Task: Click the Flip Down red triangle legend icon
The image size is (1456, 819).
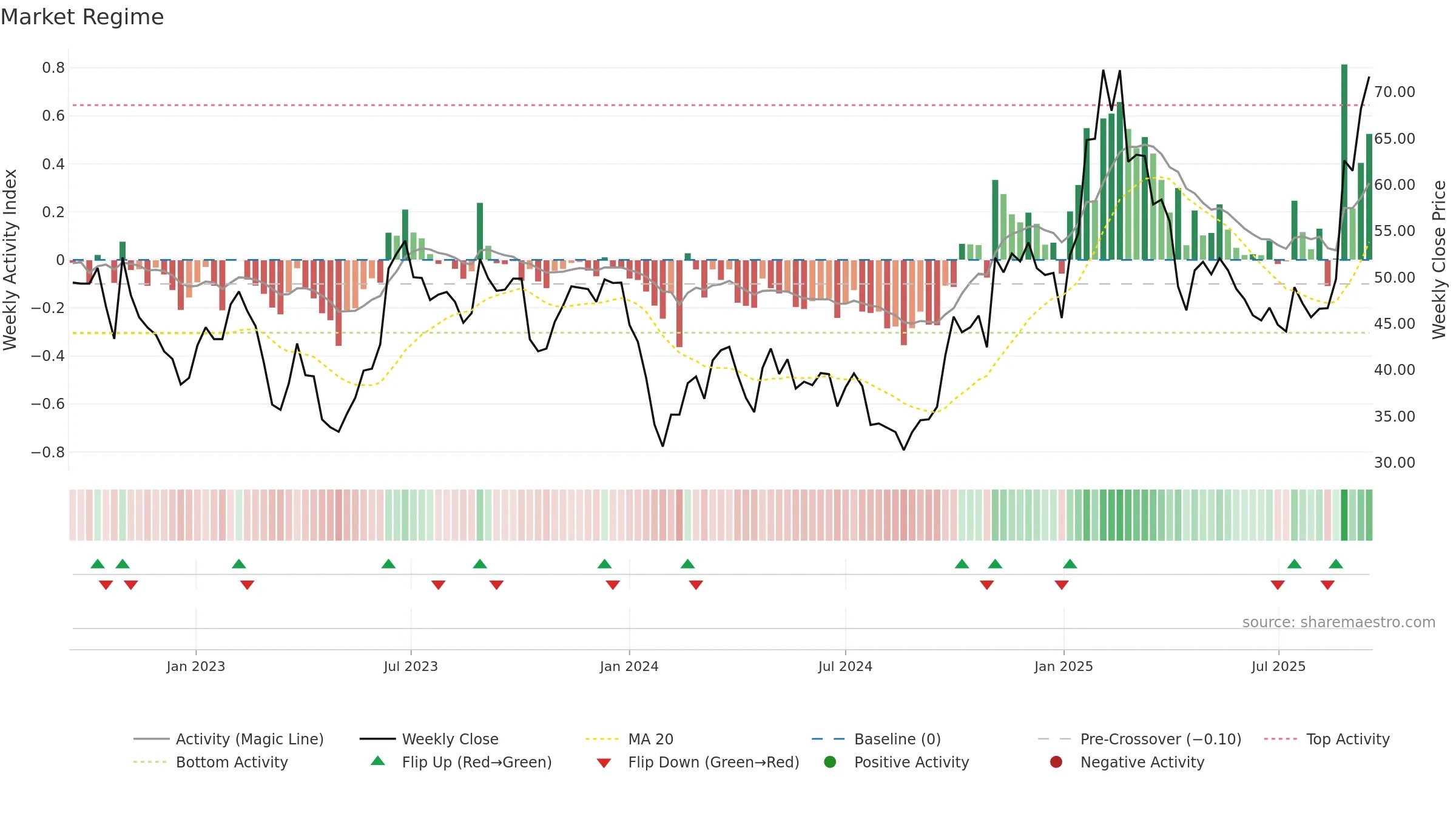Action: [604, 763]
